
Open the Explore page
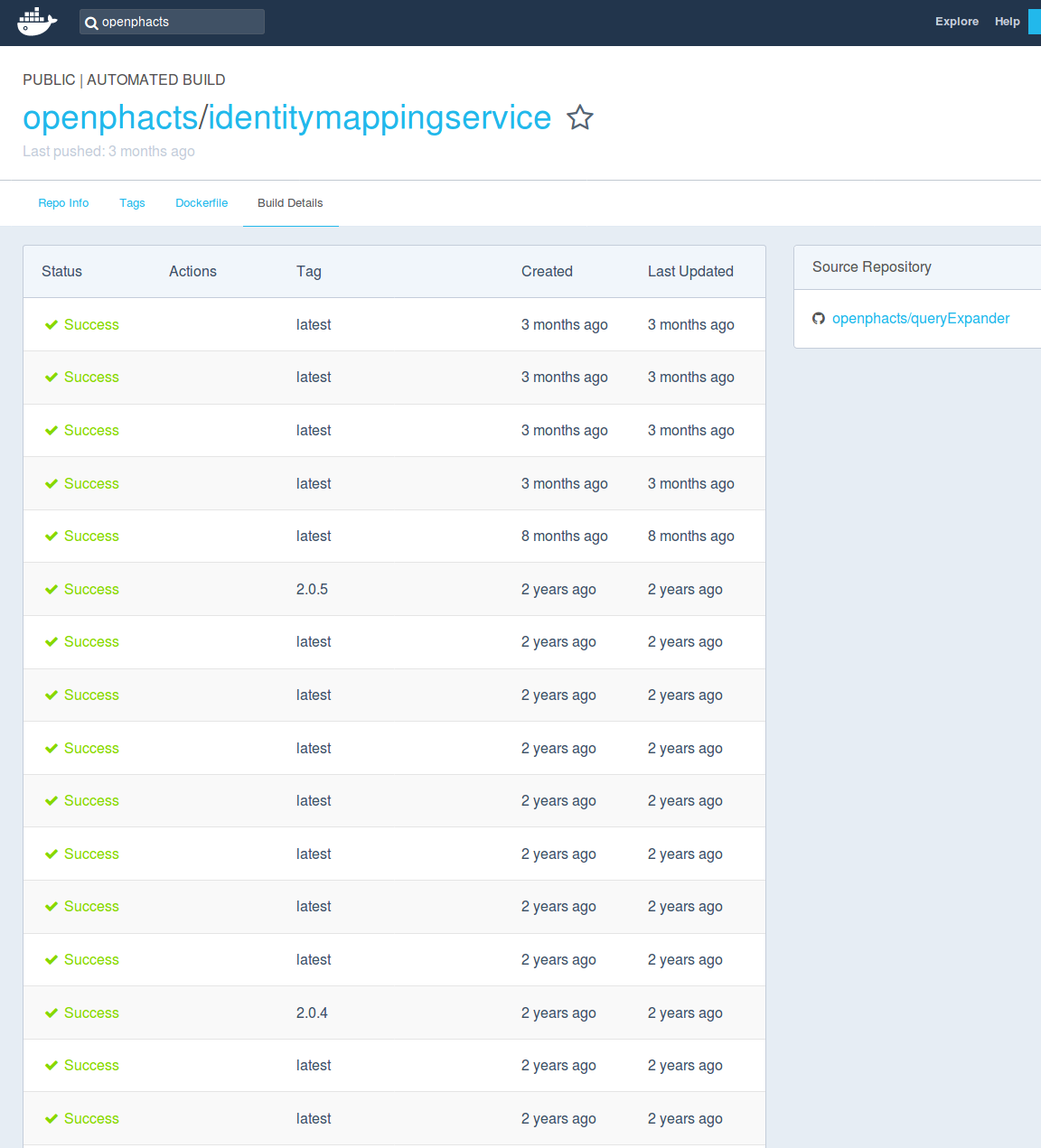coord(957,22)
